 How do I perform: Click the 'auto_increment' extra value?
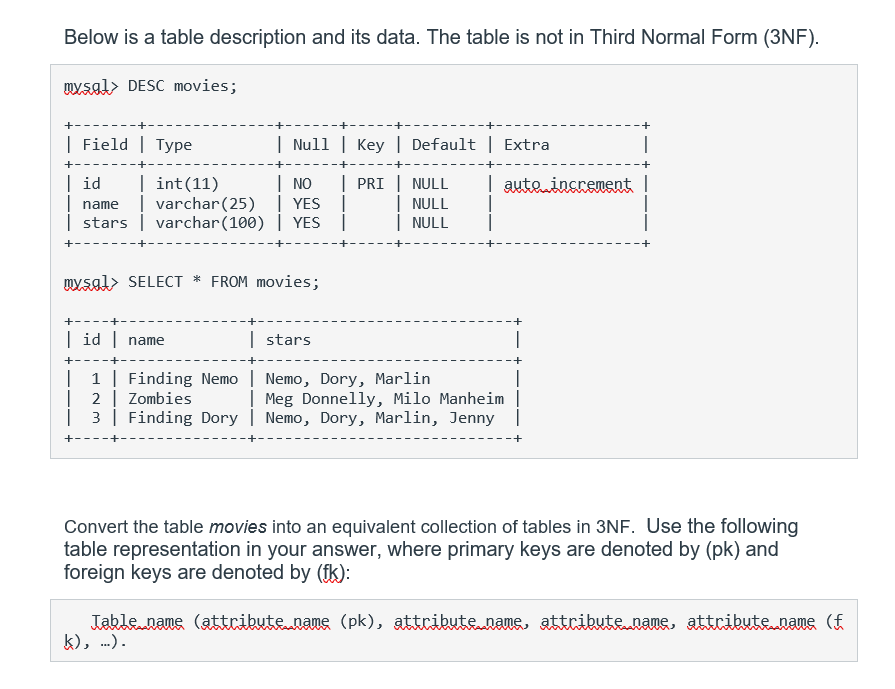(x=568, y=184)
